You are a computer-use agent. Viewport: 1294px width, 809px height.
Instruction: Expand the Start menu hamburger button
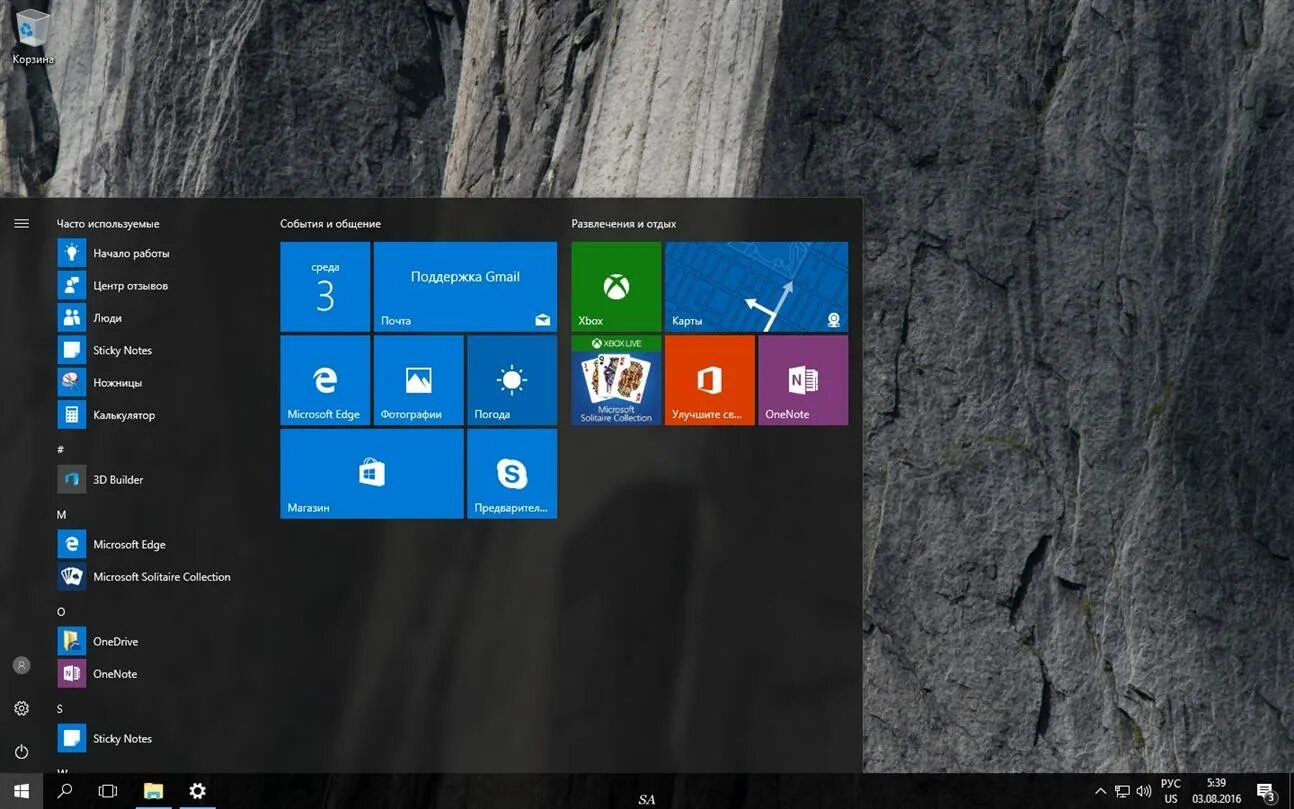pos(21,224)
